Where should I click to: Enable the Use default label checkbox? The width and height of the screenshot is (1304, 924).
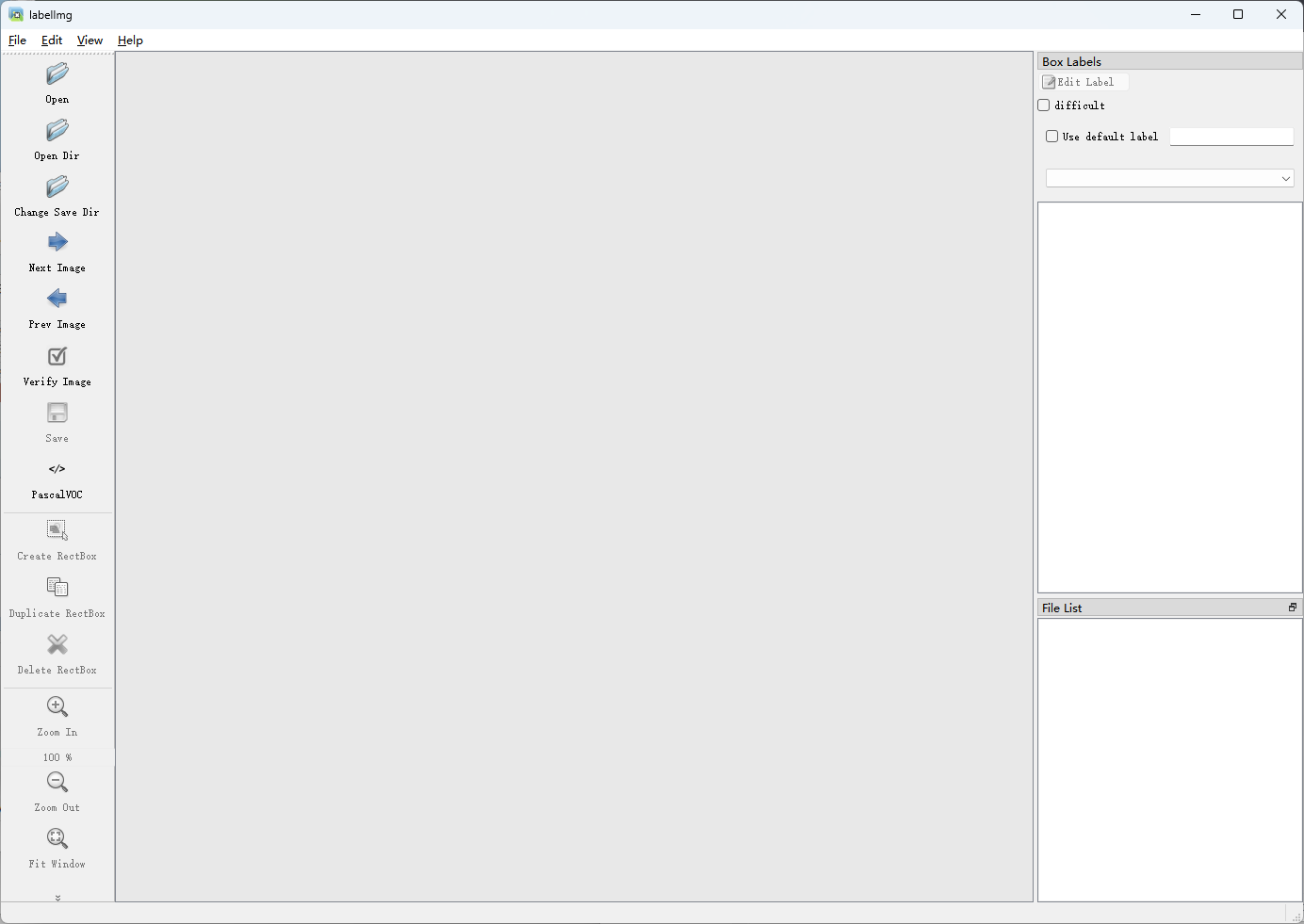pyautogui.click(x=1052, y=137)
